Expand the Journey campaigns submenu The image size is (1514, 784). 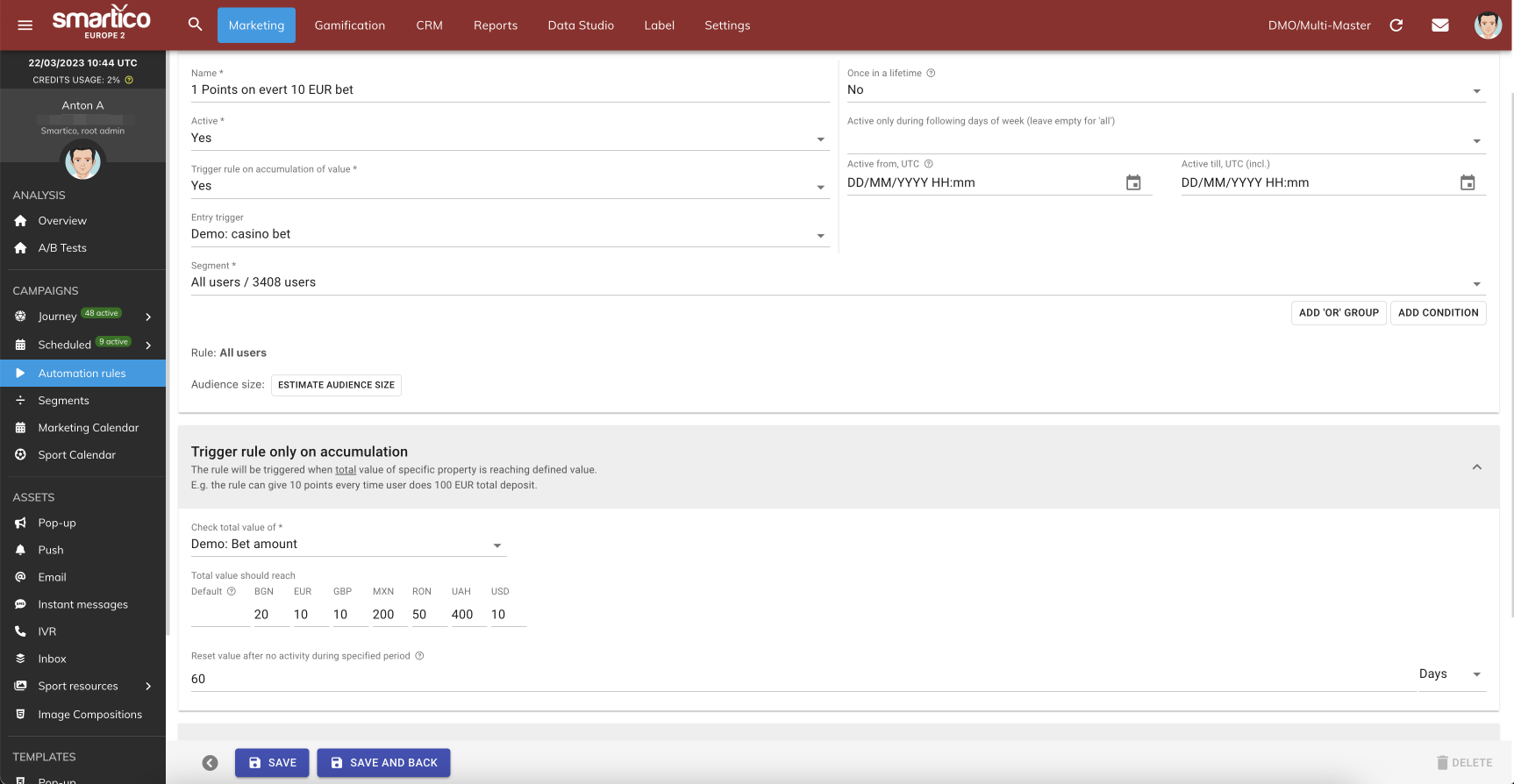click(148, 317)
